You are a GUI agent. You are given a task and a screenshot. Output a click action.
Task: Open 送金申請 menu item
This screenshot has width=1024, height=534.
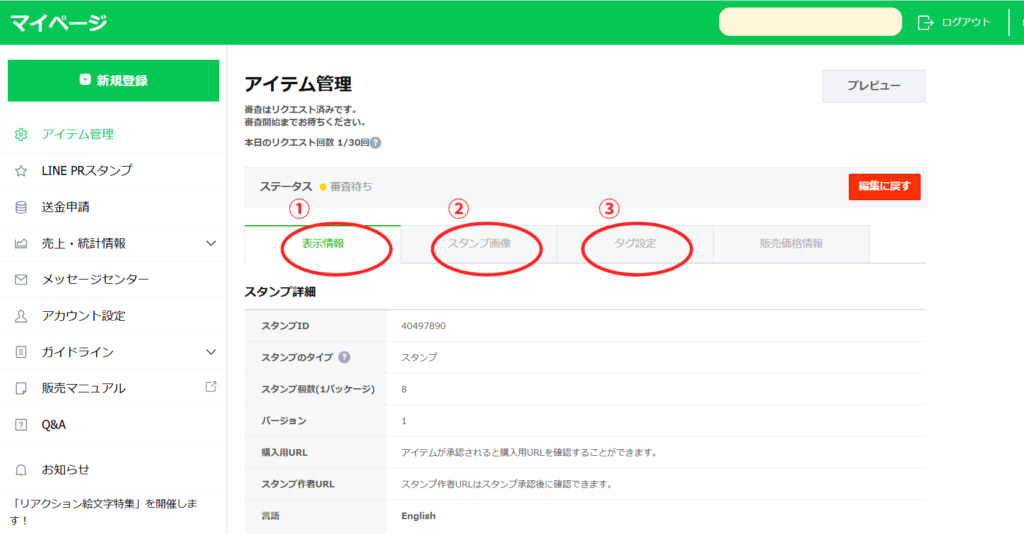tap(65, 208)
